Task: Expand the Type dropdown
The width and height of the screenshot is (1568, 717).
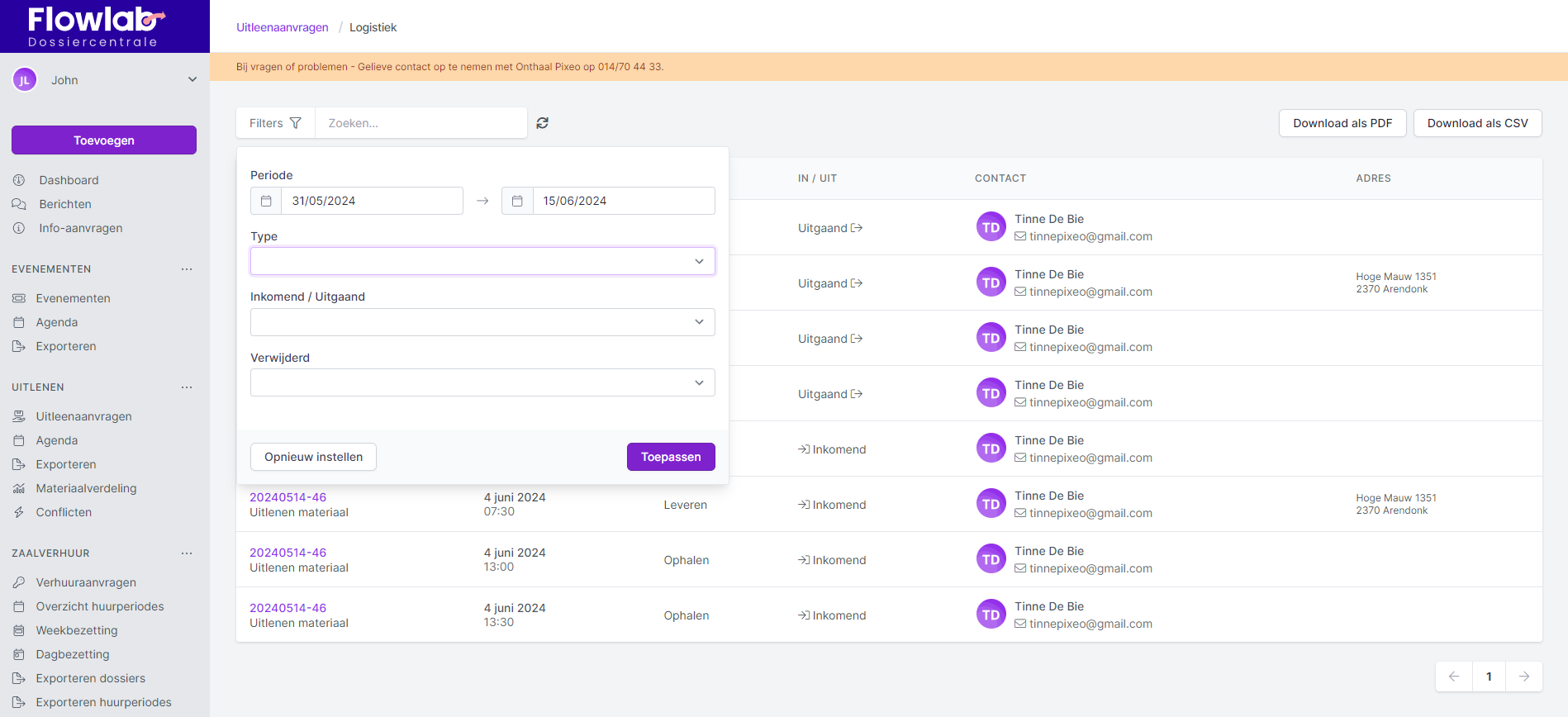Action: (482, 261)
